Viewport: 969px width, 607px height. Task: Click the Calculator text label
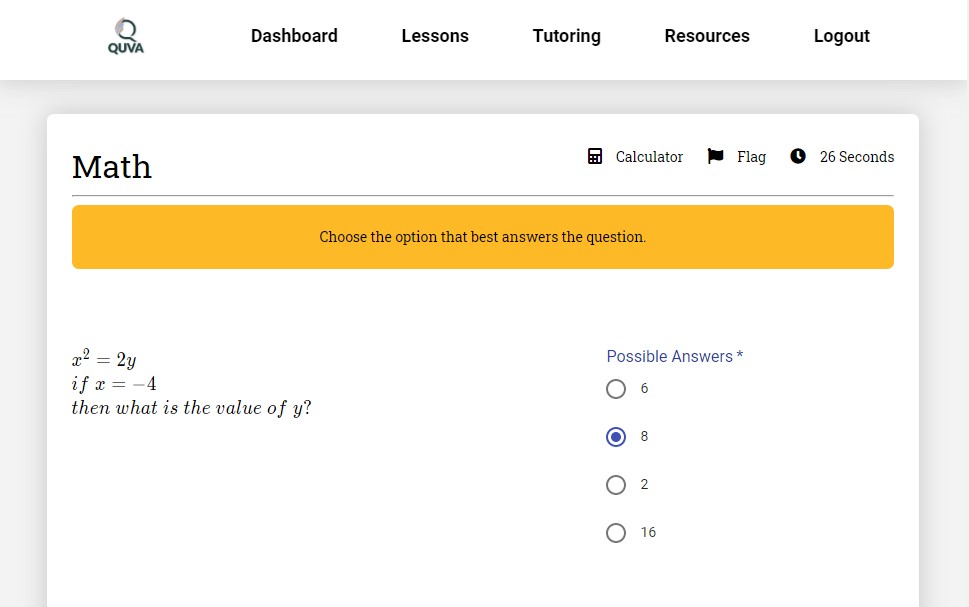(x=650, y=157)
